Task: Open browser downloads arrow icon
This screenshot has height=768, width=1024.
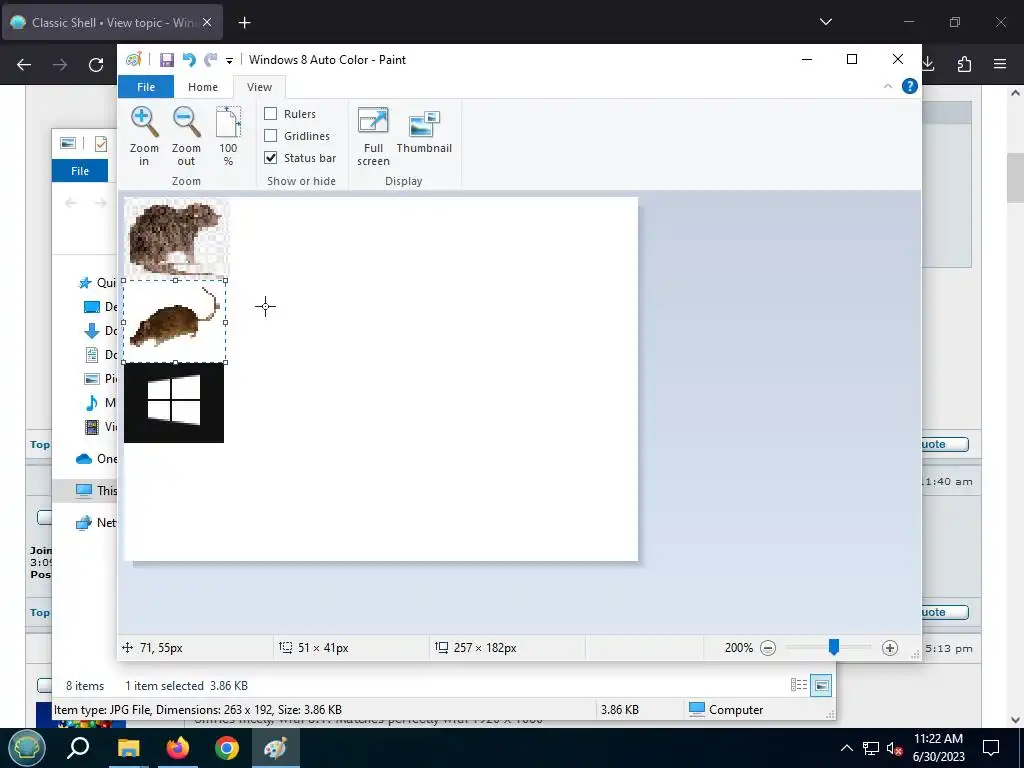Action: point(928,64)
